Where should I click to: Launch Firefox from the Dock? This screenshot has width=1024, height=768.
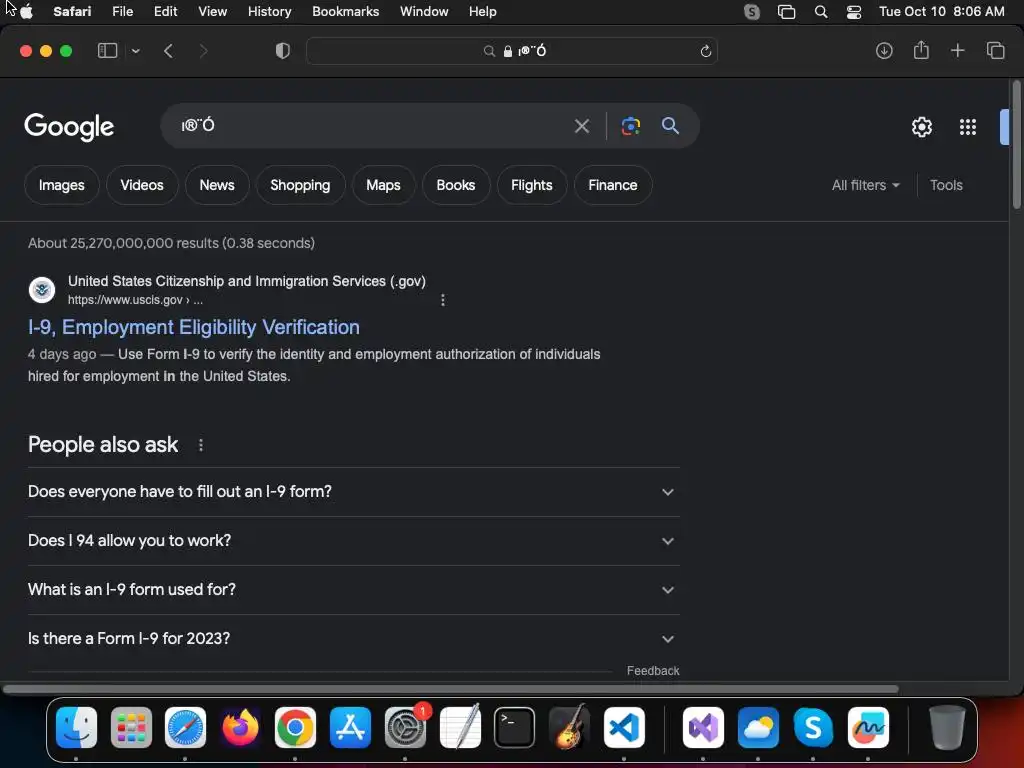tap(240, 728)
